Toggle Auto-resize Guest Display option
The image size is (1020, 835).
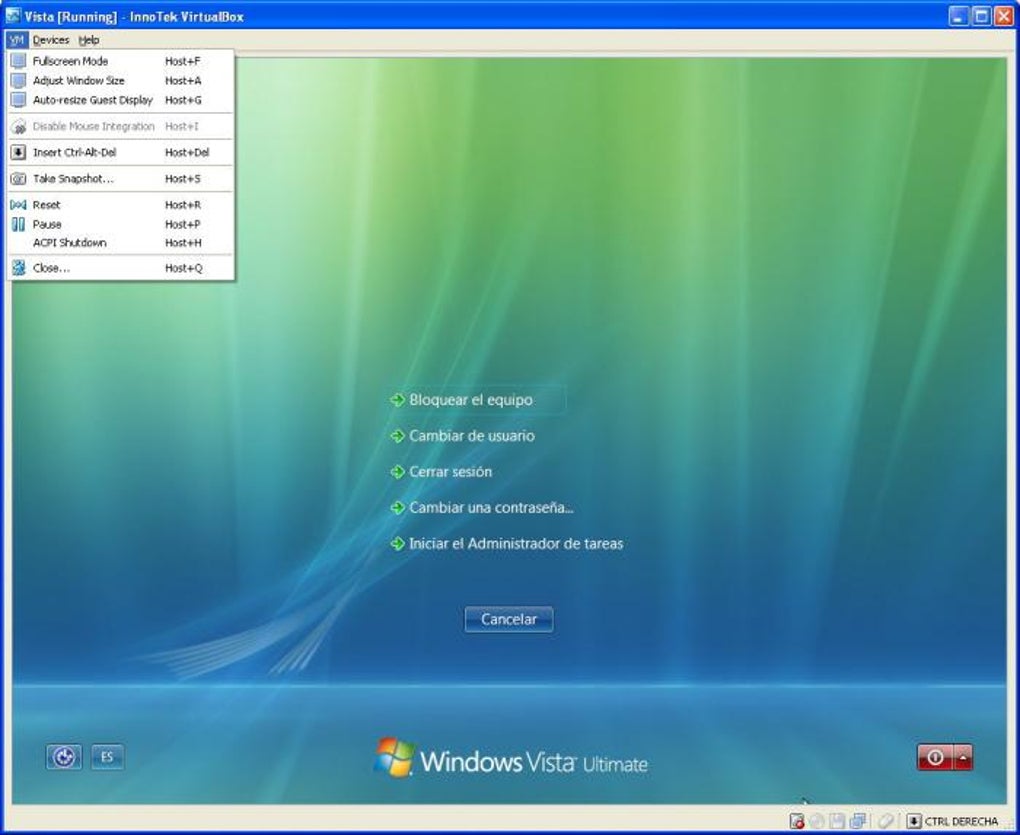click(x=120, y=100)
